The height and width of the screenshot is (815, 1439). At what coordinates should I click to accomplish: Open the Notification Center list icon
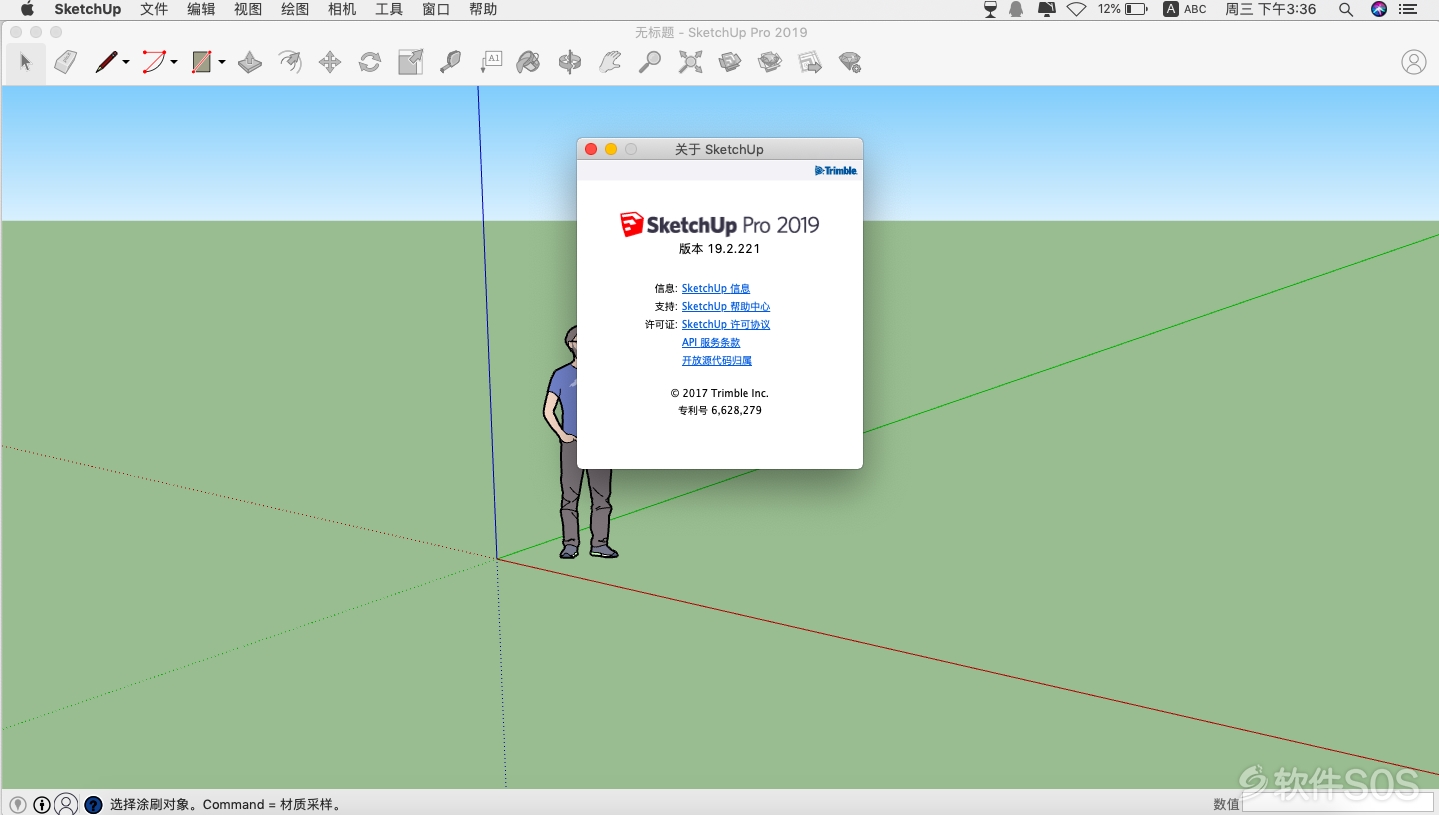tap(1408, 9)
